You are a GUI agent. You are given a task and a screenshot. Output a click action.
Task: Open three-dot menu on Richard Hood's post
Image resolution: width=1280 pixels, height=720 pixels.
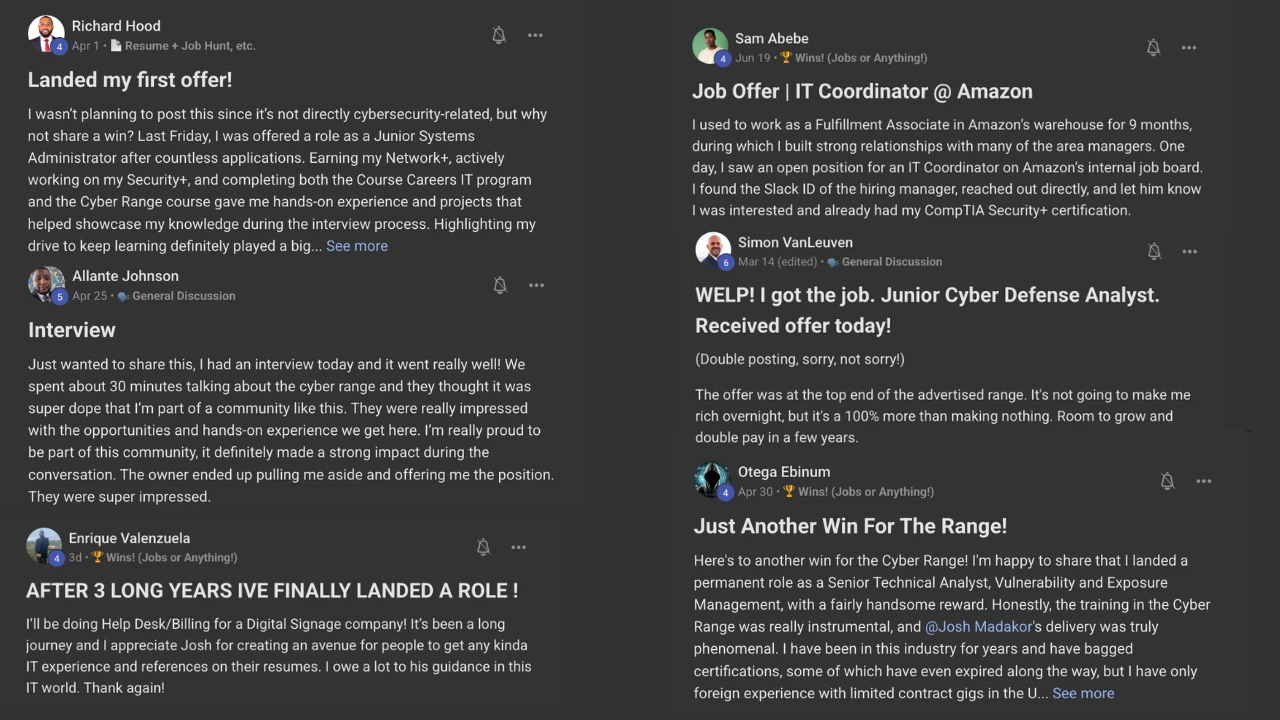point(536,36)
